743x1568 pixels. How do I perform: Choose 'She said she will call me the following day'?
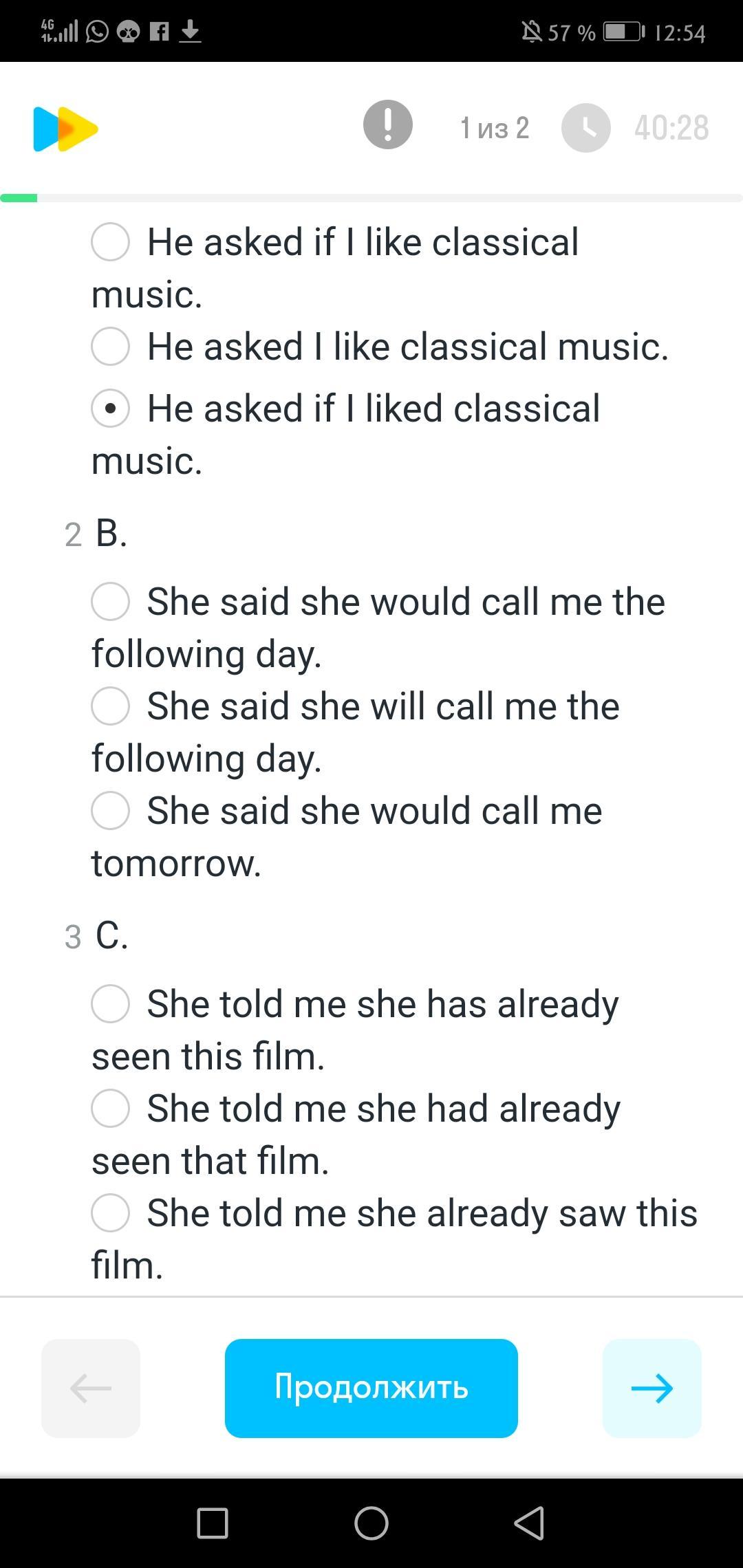111,706
